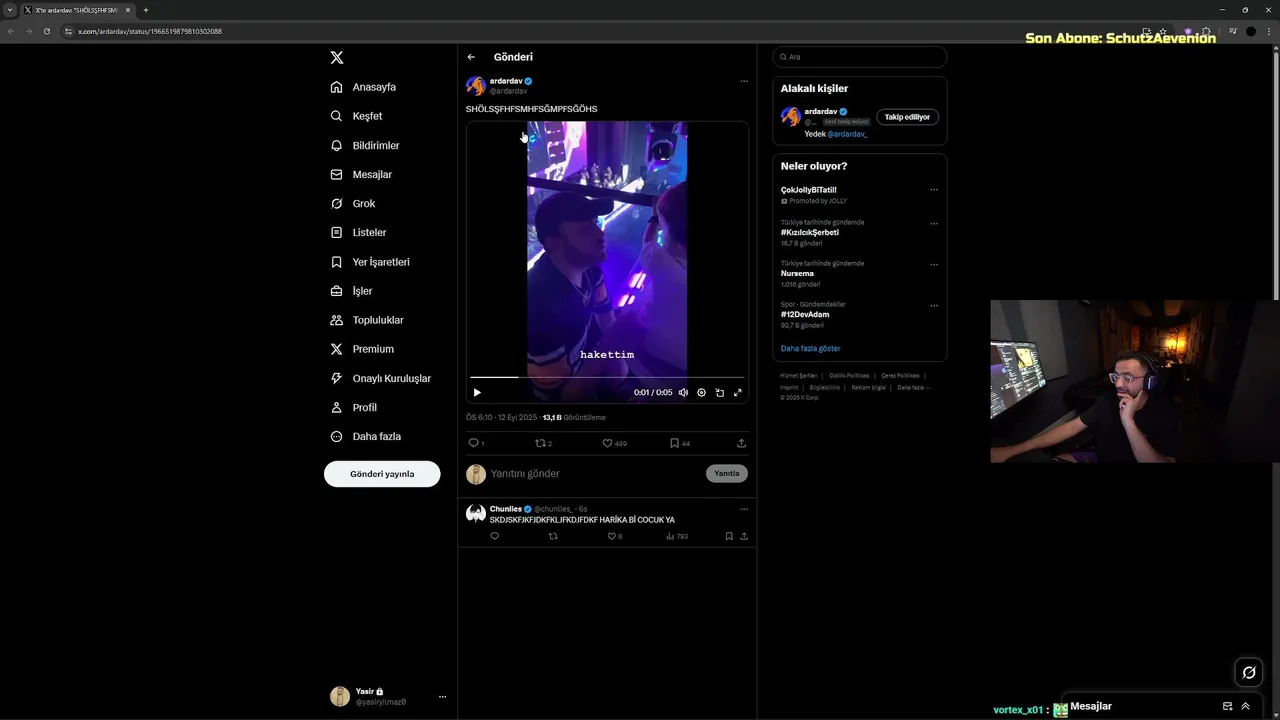1280x720 pixels.
Task: Open Yer İşaretleri bookmarks
Action: pos(370,262)
